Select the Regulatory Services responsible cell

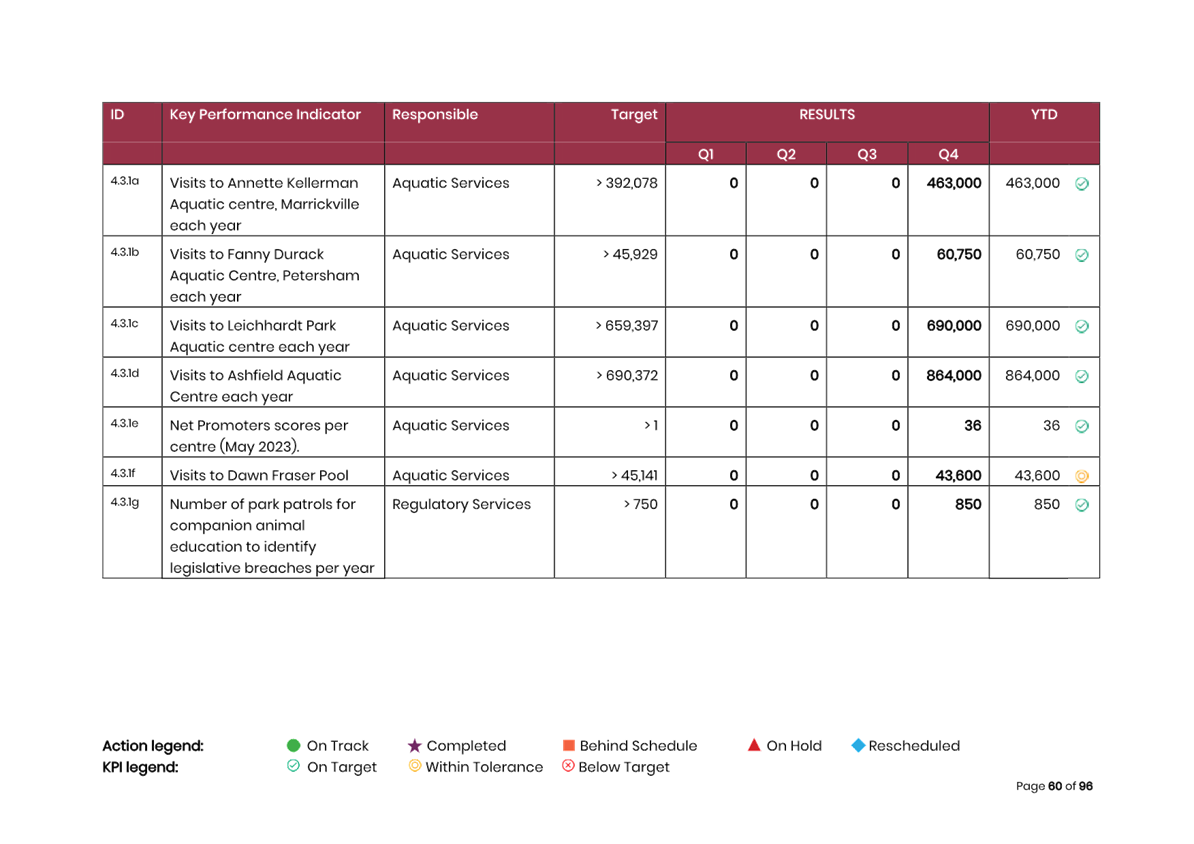pyautogui.click(x=461, y=505)
